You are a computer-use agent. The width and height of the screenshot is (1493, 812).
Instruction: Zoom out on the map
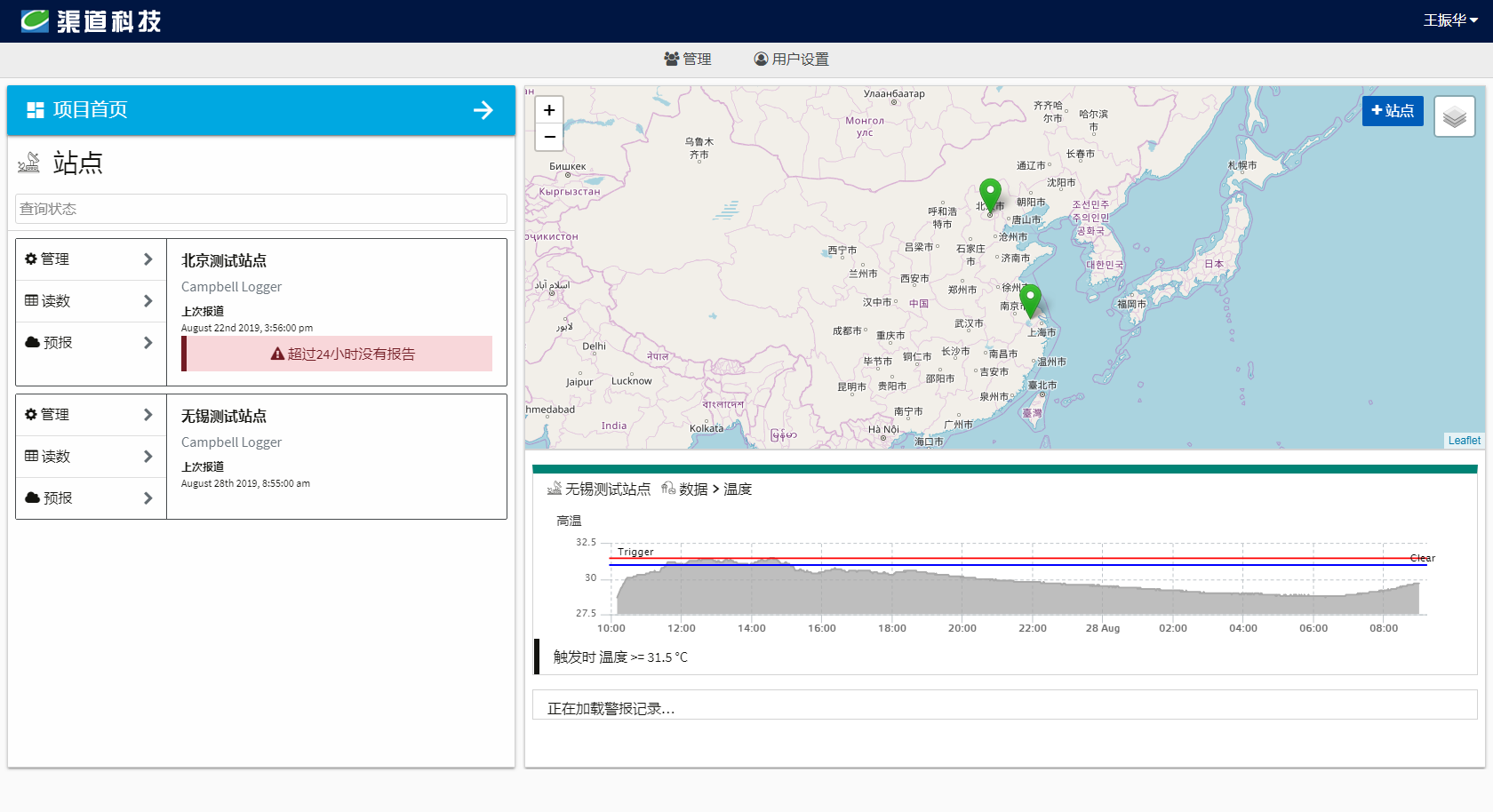coord(549,137)
